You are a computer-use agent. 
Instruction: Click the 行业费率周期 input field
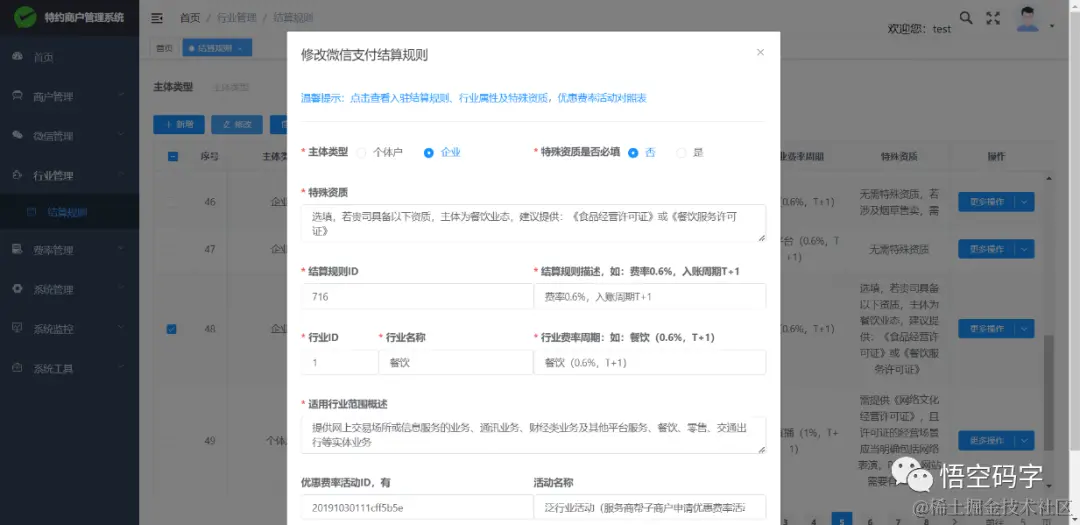(x=650, y=362)
